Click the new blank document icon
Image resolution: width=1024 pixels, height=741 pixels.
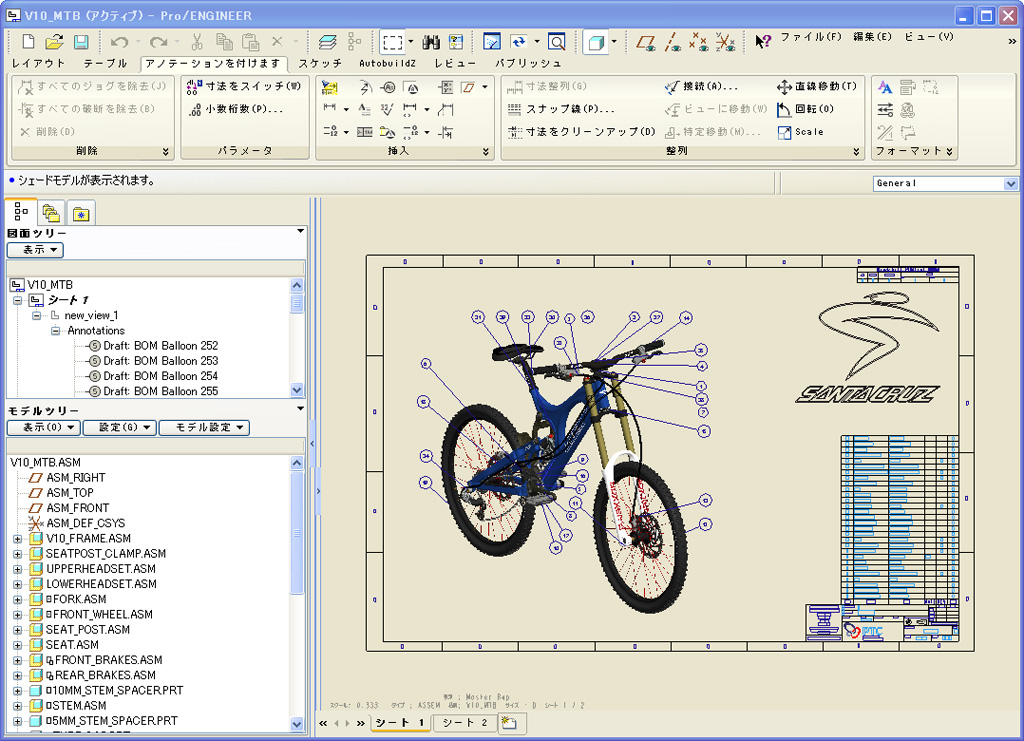coord(29,42)
